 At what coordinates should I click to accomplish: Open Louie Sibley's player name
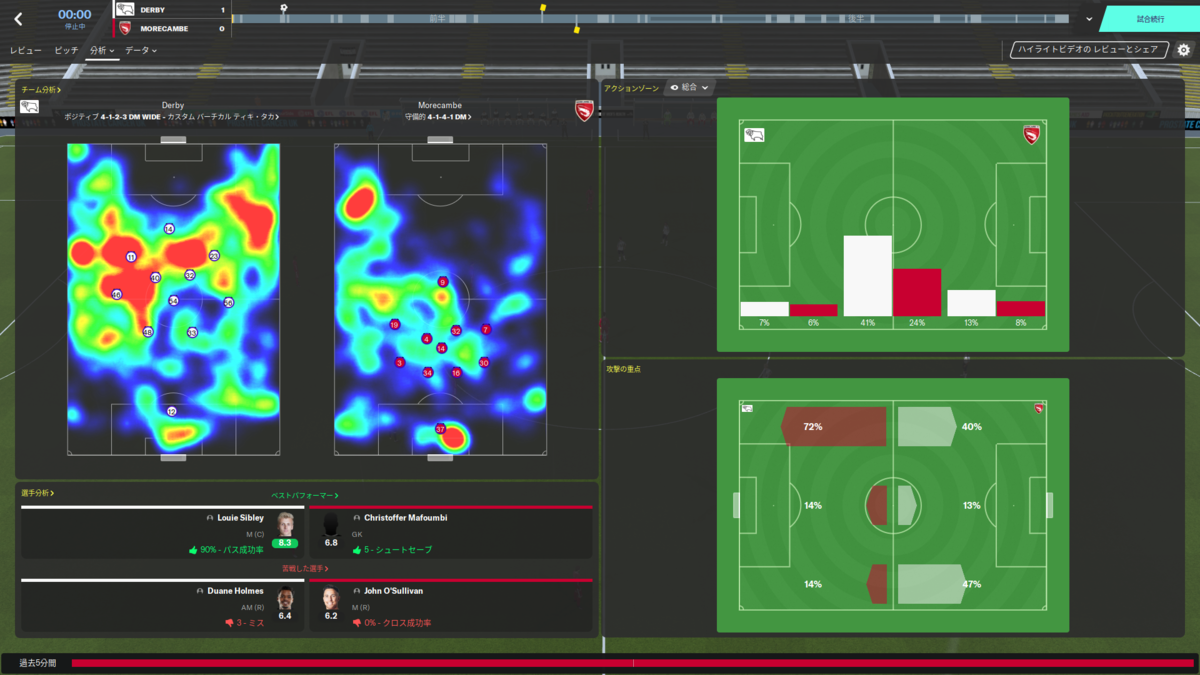tap(240, 518)
